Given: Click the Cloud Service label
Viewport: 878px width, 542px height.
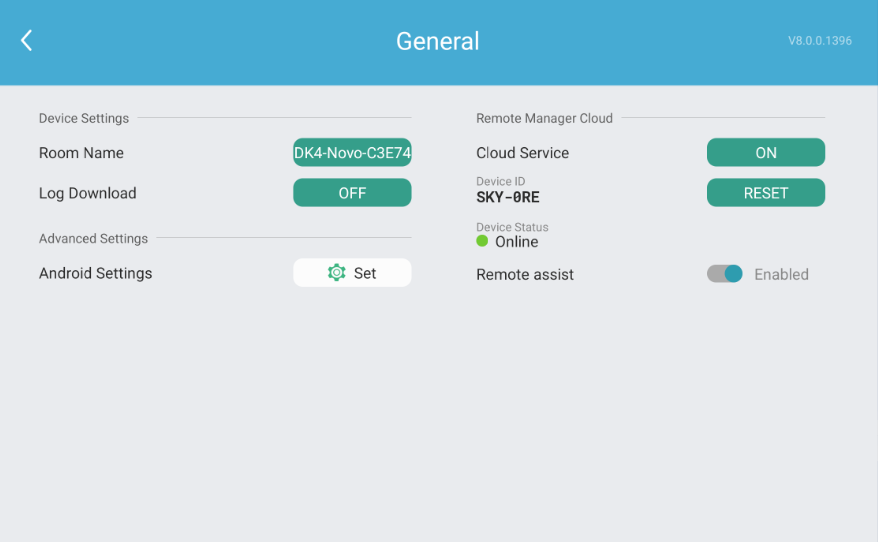Looking at the screenshot, I should pos(522,153).
